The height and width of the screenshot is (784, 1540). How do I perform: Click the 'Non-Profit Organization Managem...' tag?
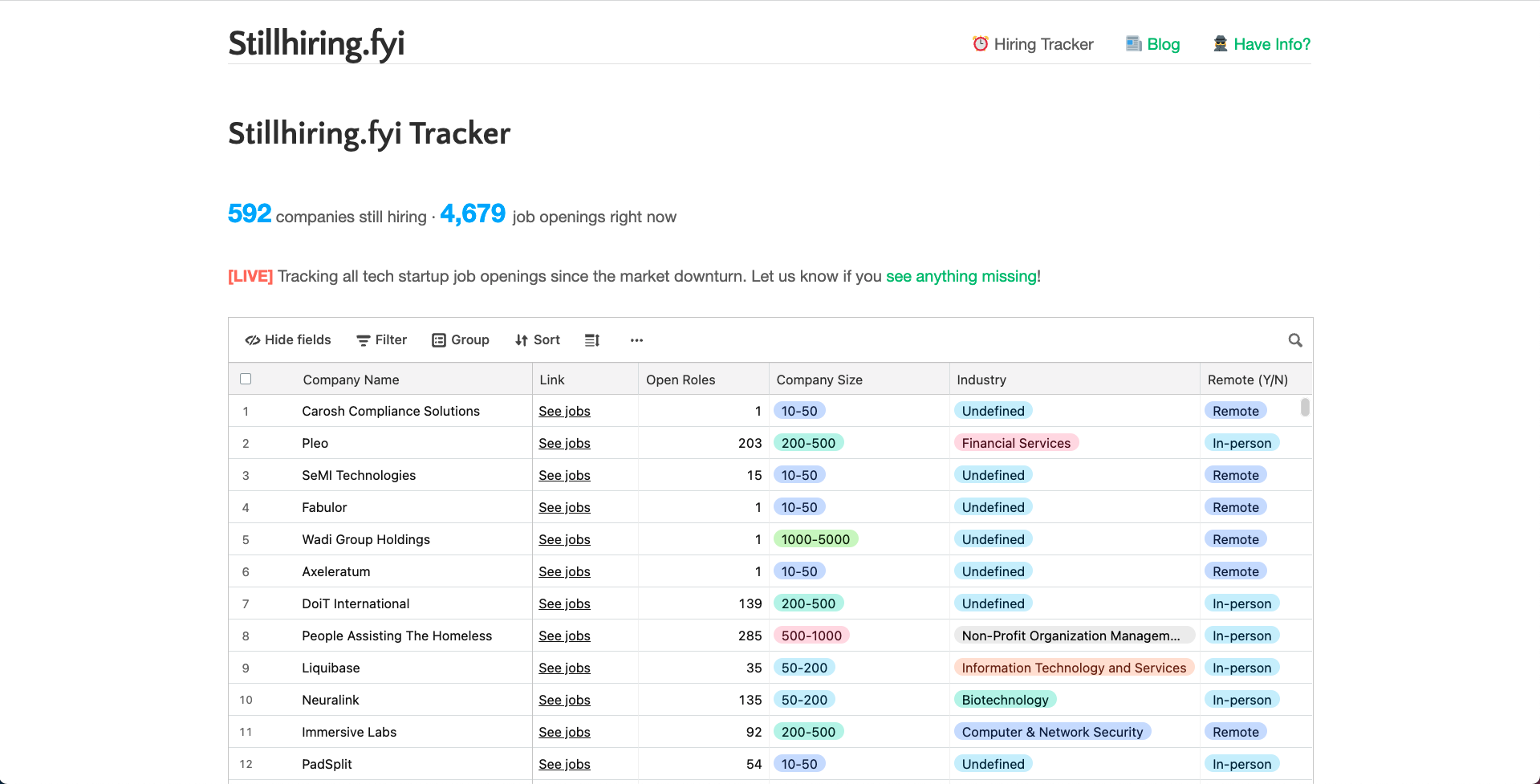pos(1074,636)
